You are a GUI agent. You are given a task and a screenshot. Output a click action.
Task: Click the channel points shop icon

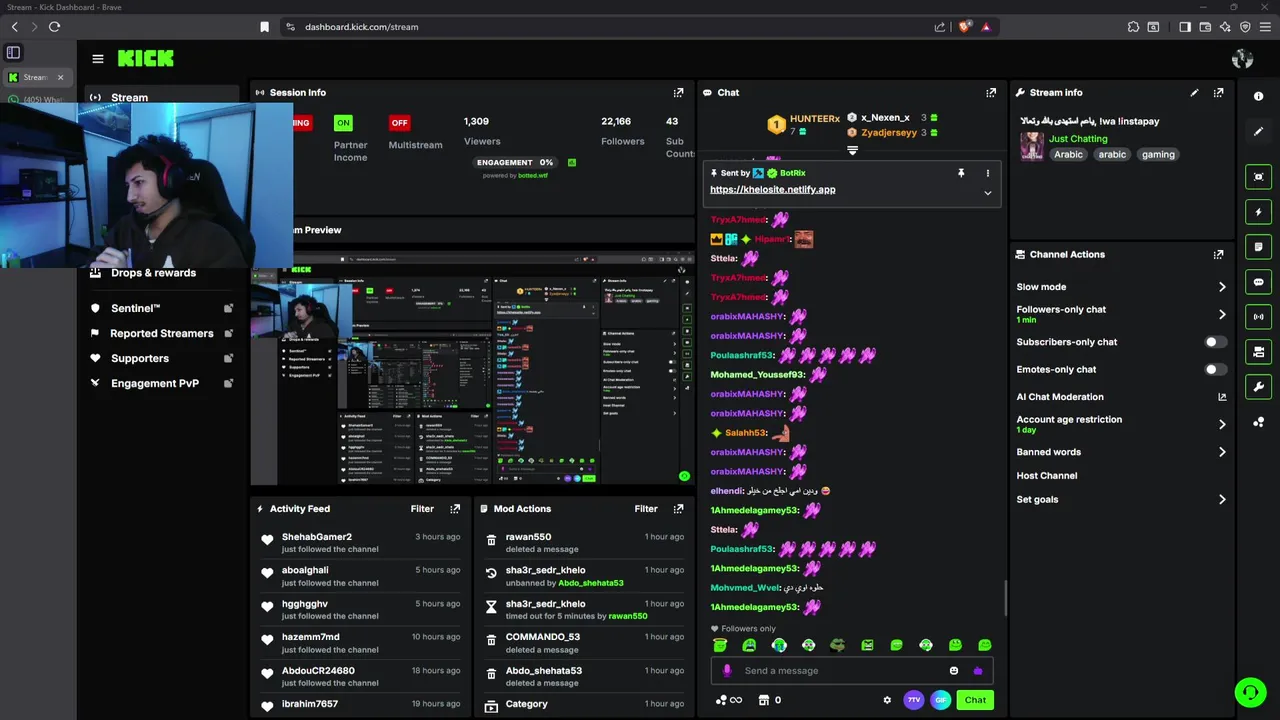(764, 700)
